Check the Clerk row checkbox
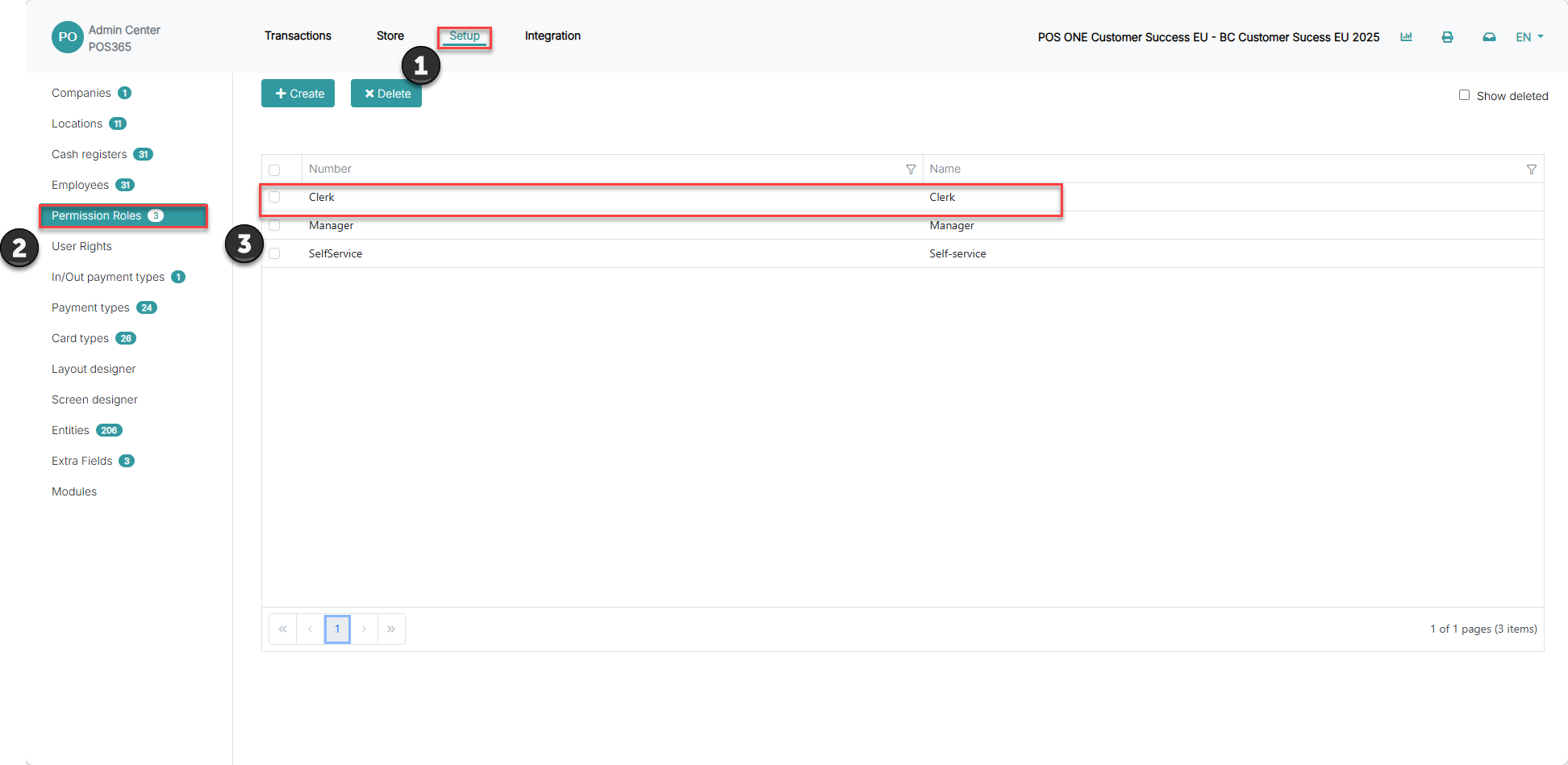The image size is (1568, 765). click(274, 197)
